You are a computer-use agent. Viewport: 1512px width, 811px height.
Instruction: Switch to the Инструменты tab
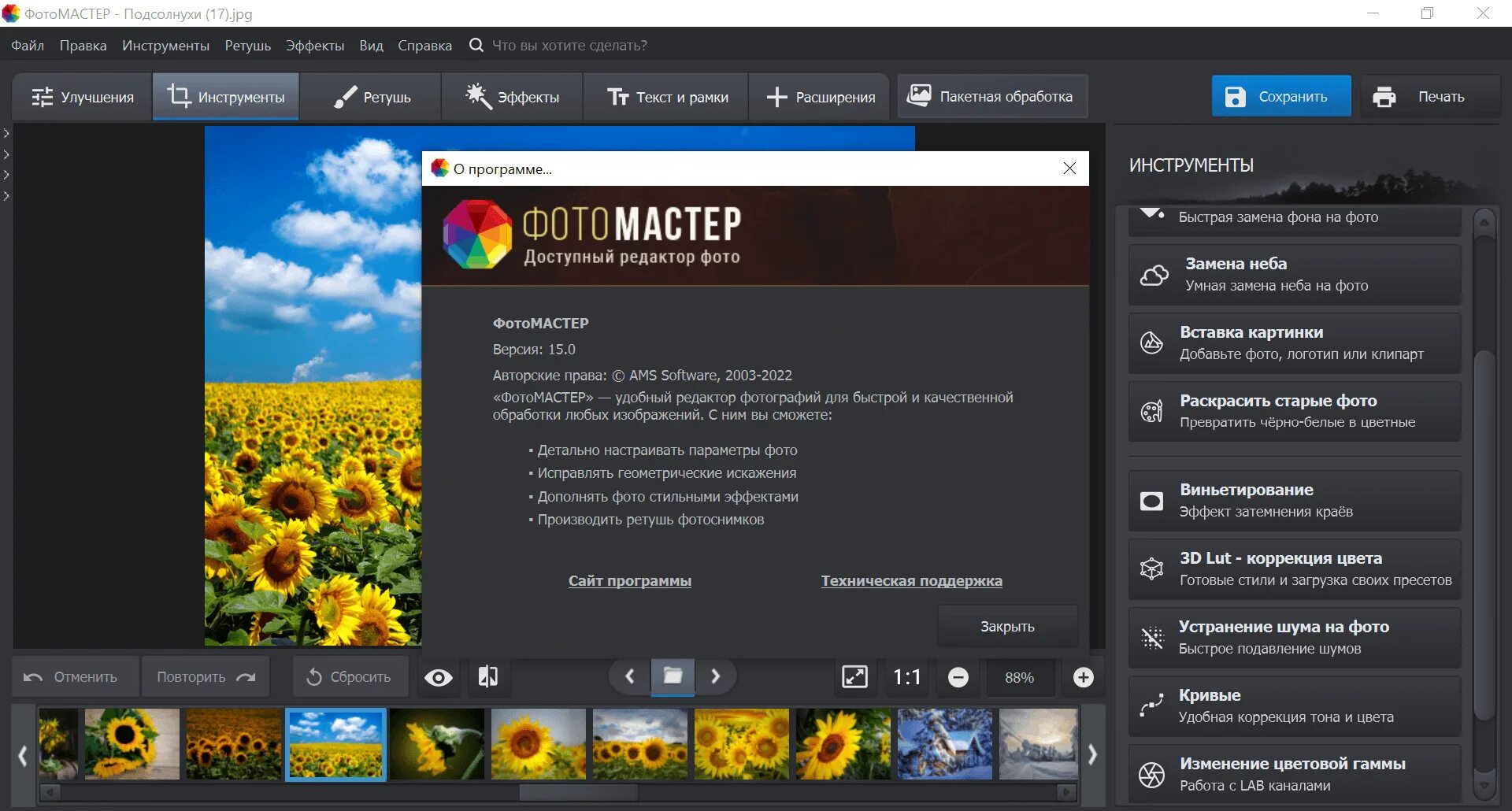point(225,97)
